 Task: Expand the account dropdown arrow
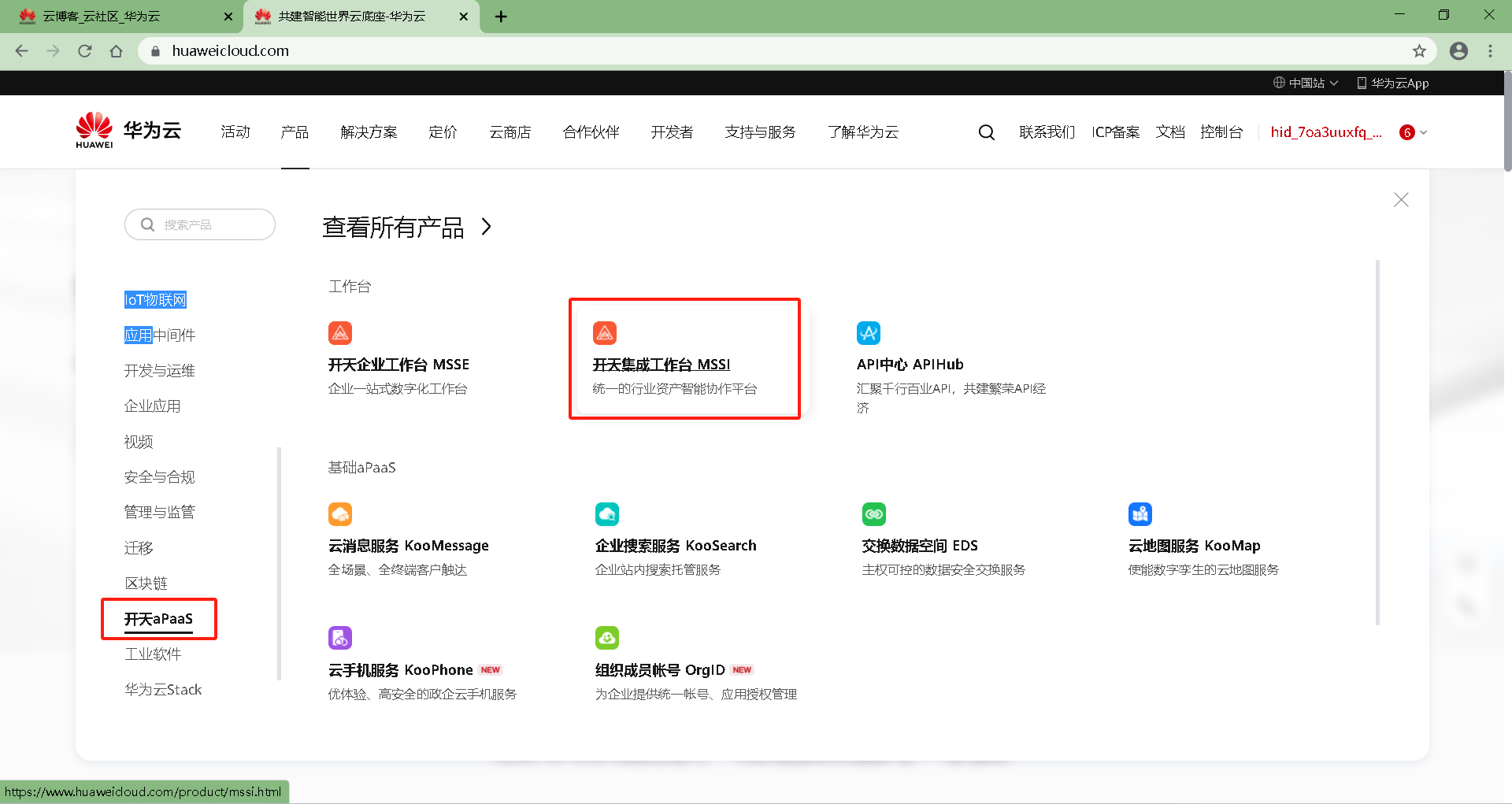[1424, 132]
